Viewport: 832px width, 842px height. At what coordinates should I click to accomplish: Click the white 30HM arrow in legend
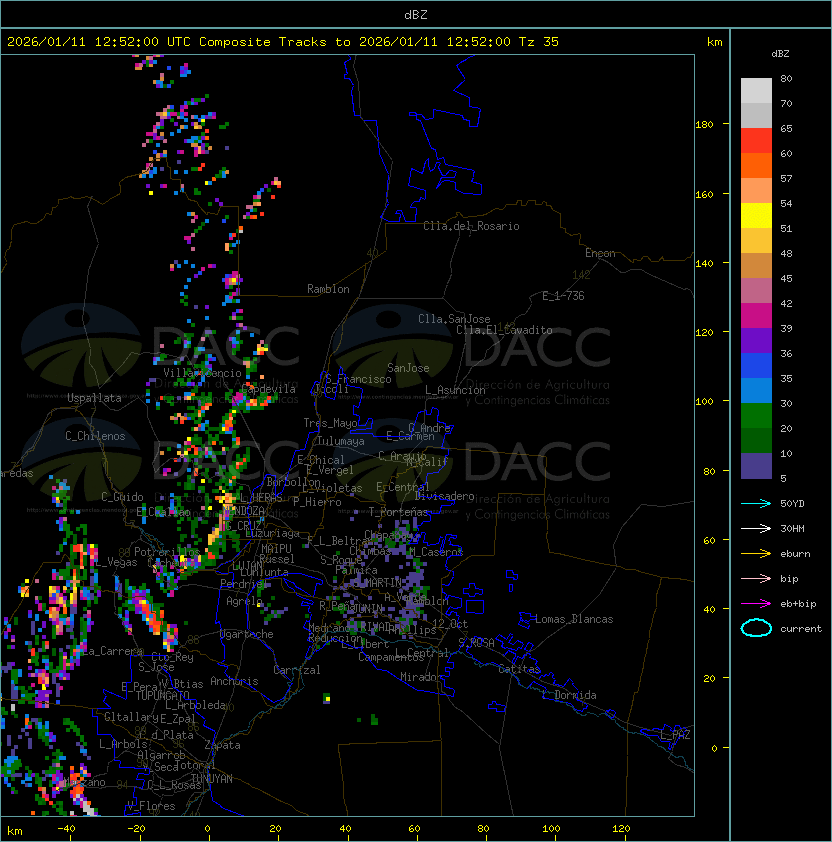click(x=756, y=528)
